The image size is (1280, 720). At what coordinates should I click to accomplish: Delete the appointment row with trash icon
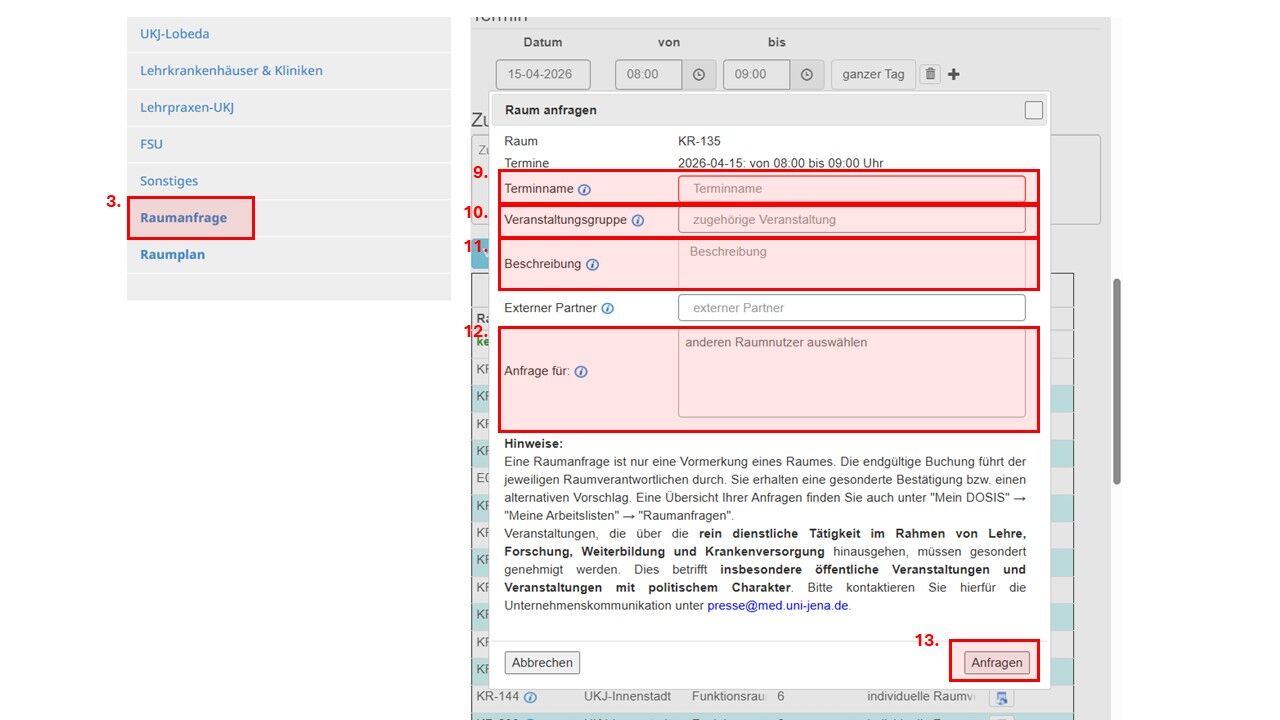point(930,74)
